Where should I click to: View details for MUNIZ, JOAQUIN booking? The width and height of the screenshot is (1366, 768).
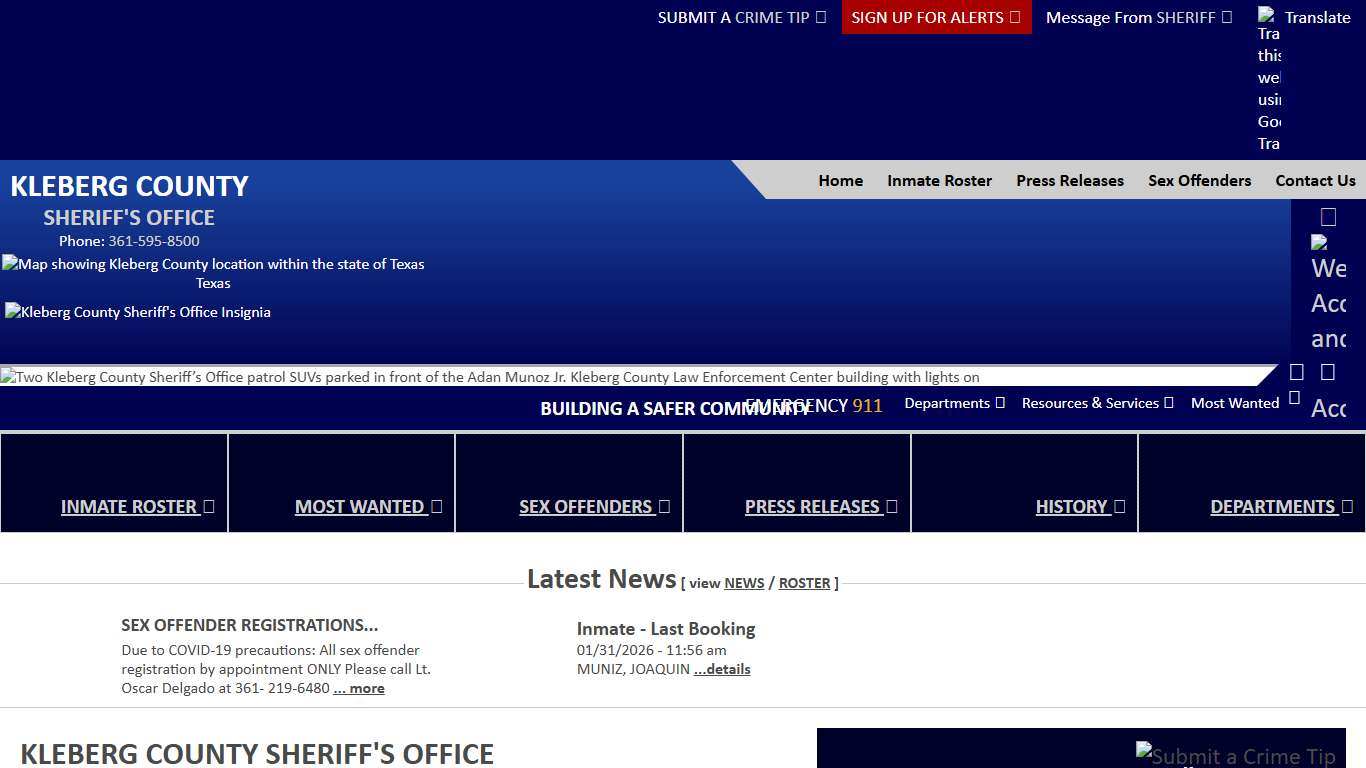(x=722, y=669)
